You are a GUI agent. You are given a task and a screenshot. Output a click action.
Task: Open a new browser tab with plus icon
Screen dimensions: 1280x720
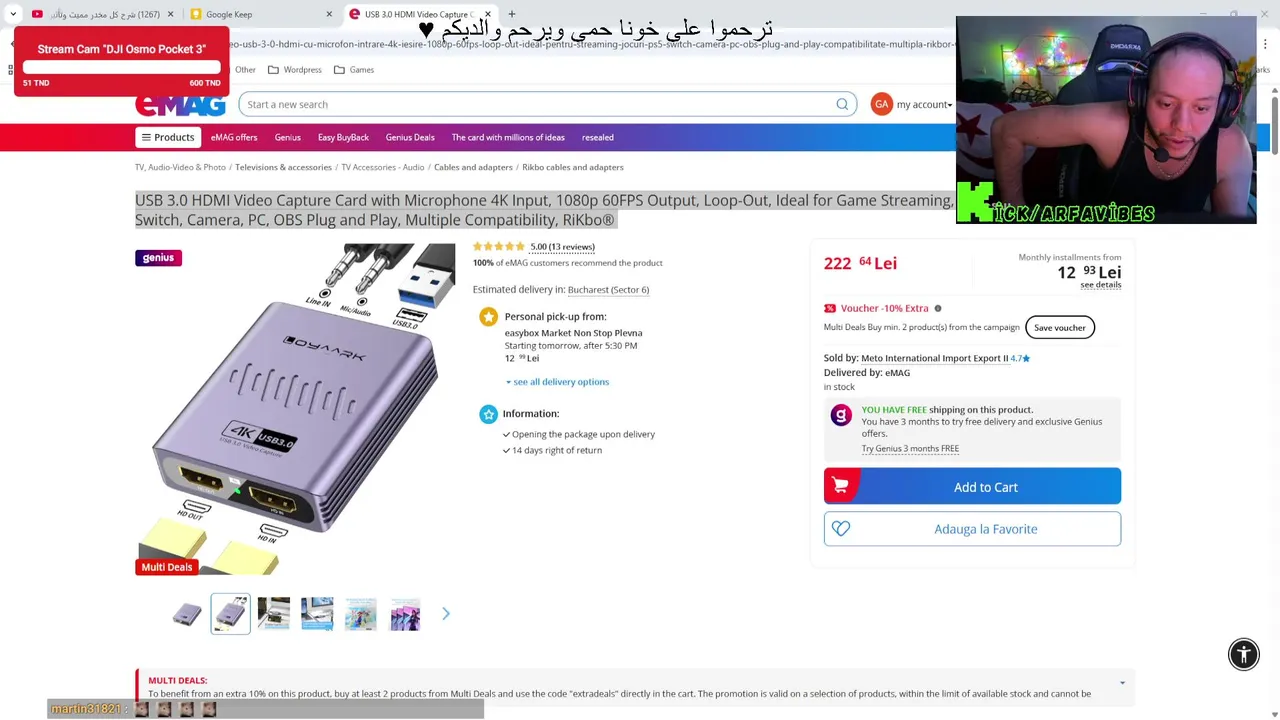click(x=512, y=14)
